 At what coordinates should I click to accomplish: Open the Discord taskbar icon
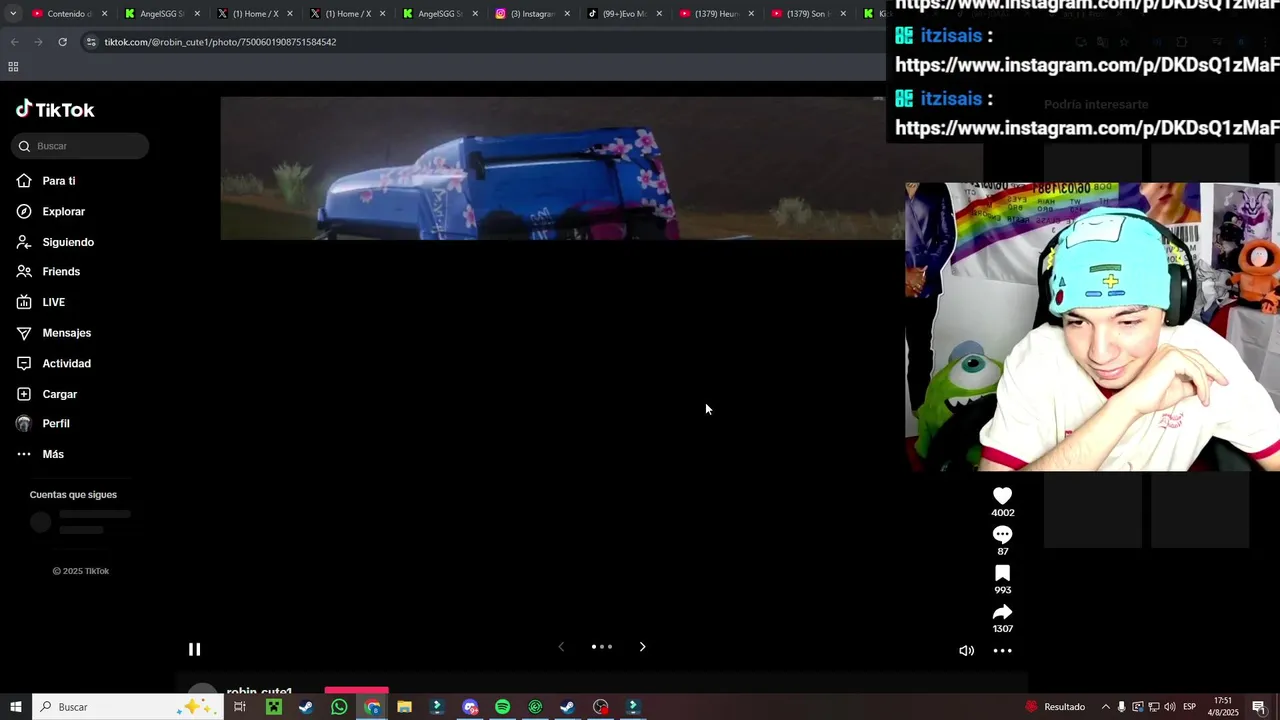(x=470, y=707)
